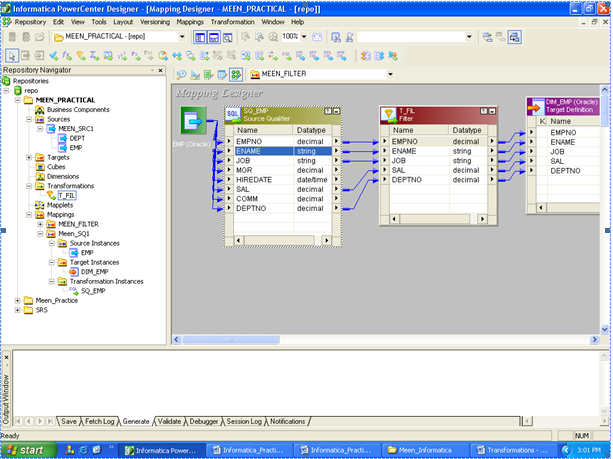The height and width of the screenshot is (459, 613).
Task: Open the Target Designer tool
Action: point(195,74)
